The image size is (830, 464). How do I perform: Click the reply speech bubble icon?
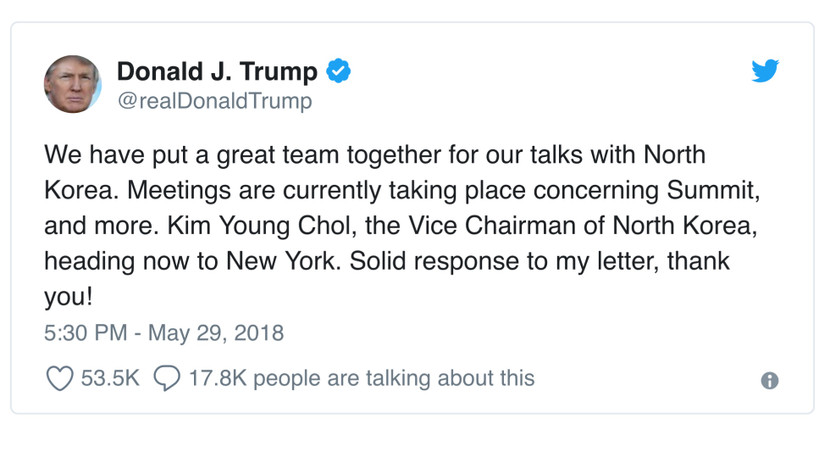point(168,379)
